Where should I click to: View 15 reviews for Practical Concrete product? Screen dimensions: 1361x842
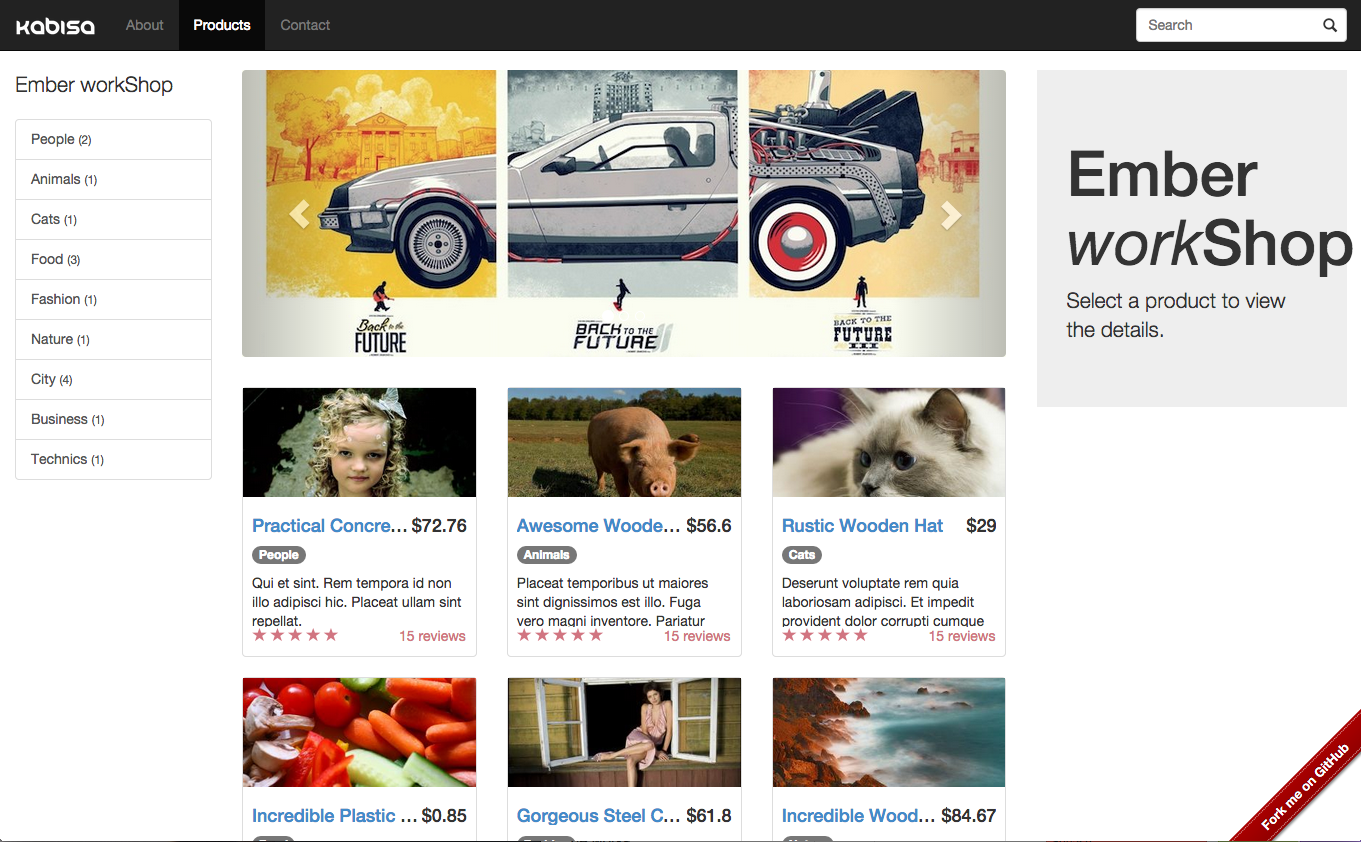(x=432, y=636)
